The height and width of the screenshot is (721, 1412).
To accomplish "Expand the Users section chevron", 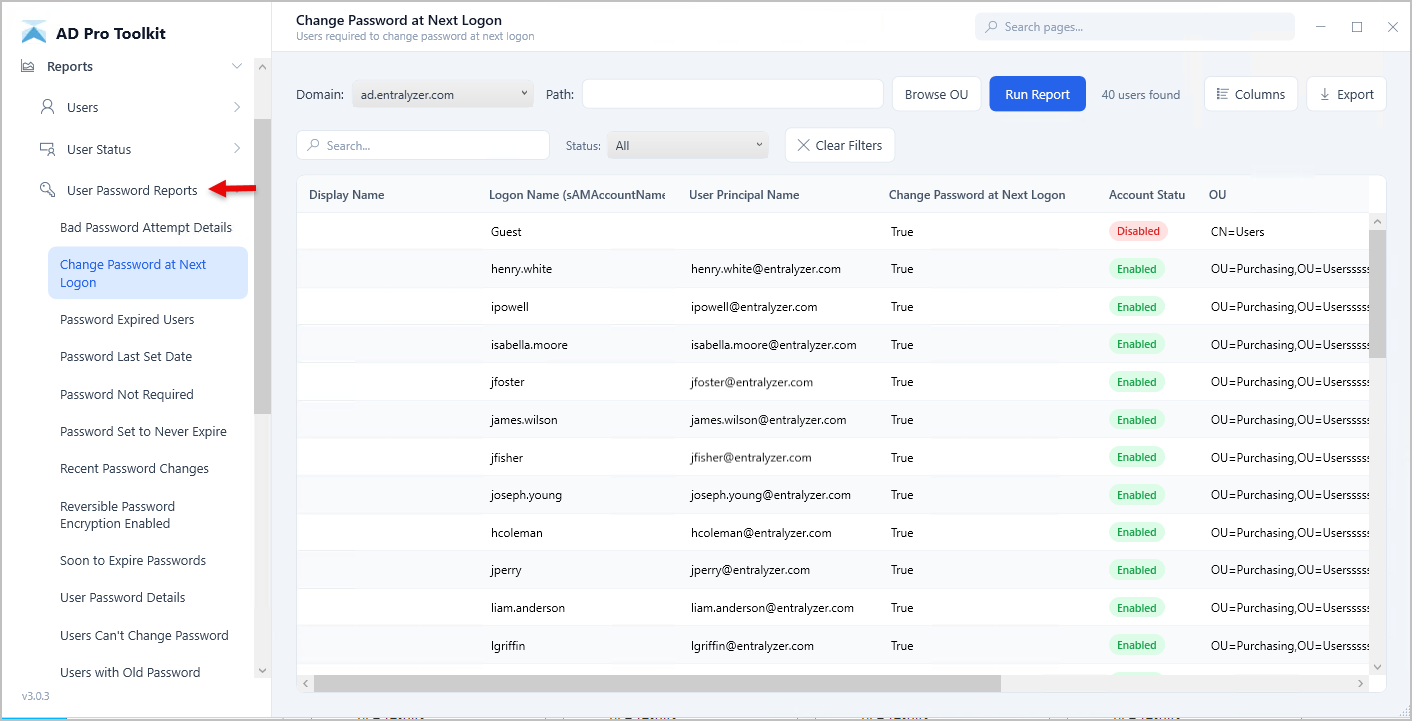I will [238, 107].
